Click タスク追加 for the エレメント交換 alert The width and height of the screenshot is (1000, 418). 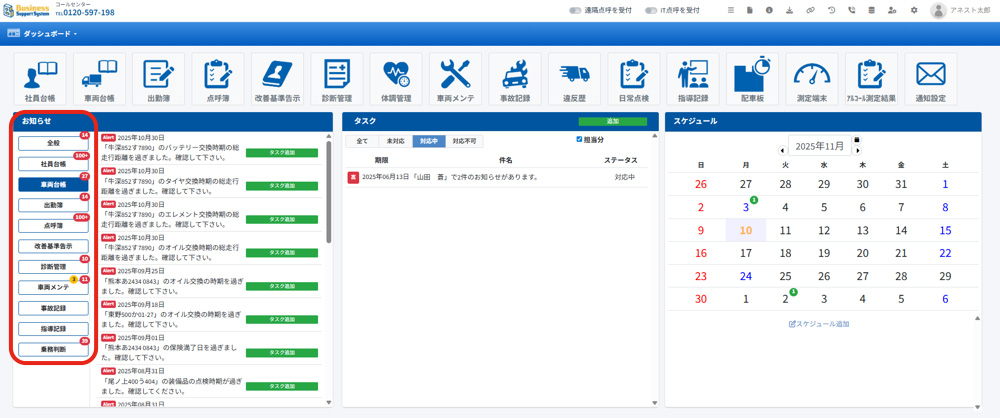coord(281,219)
